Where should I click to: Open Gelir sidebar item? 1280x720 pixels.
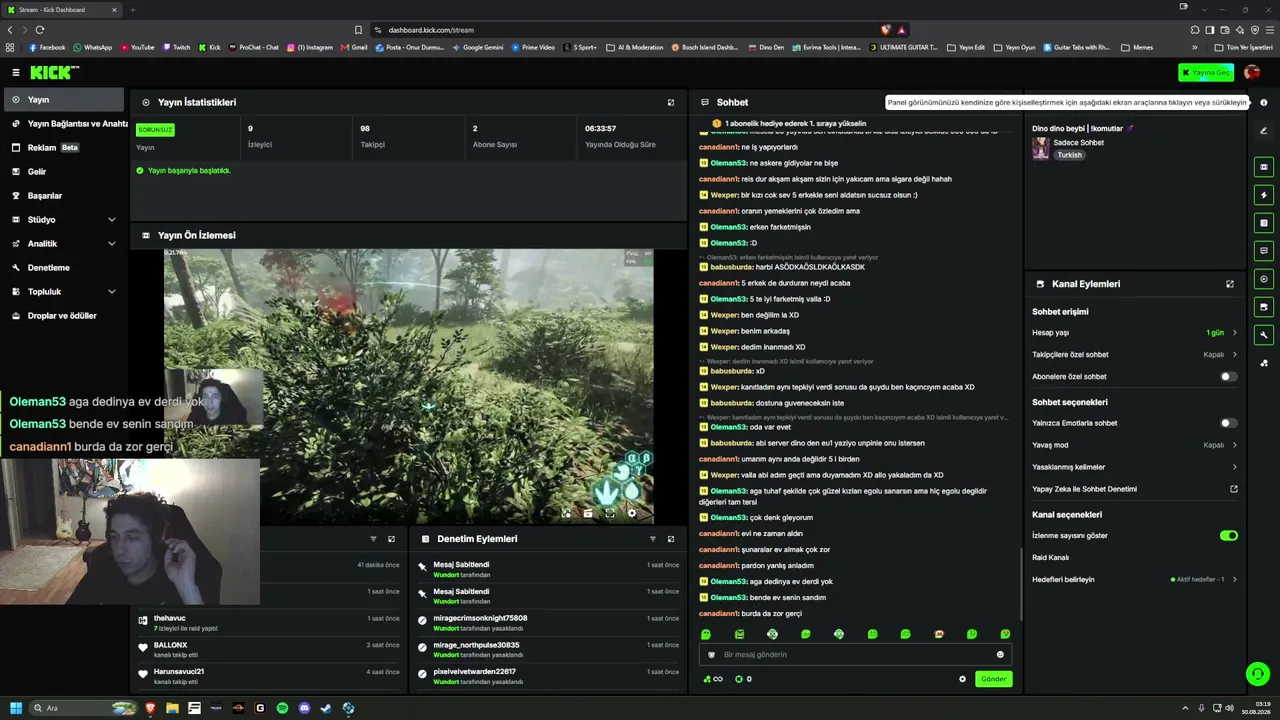click(64, 172)
